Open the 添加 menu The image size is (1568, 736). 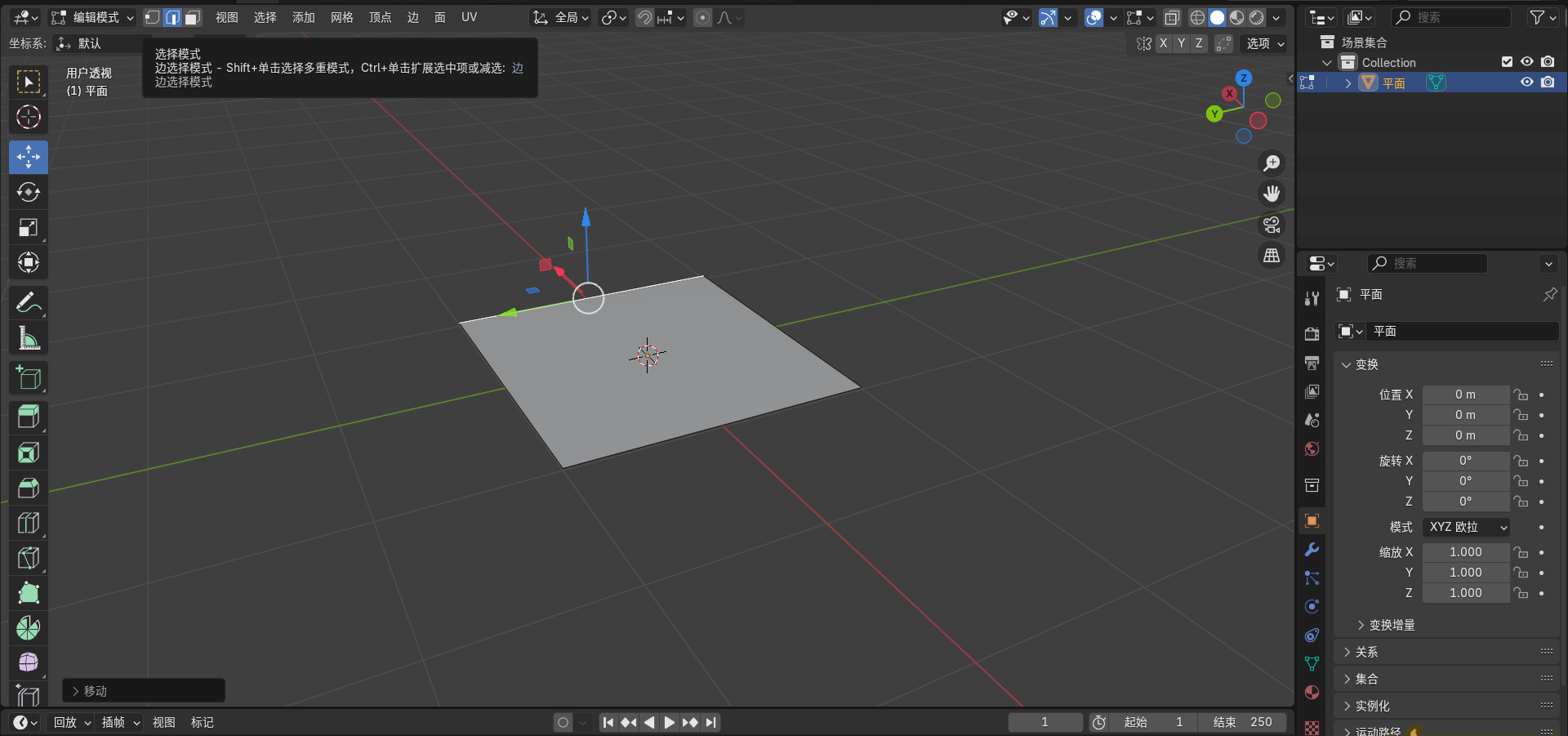tap(304, 17)
